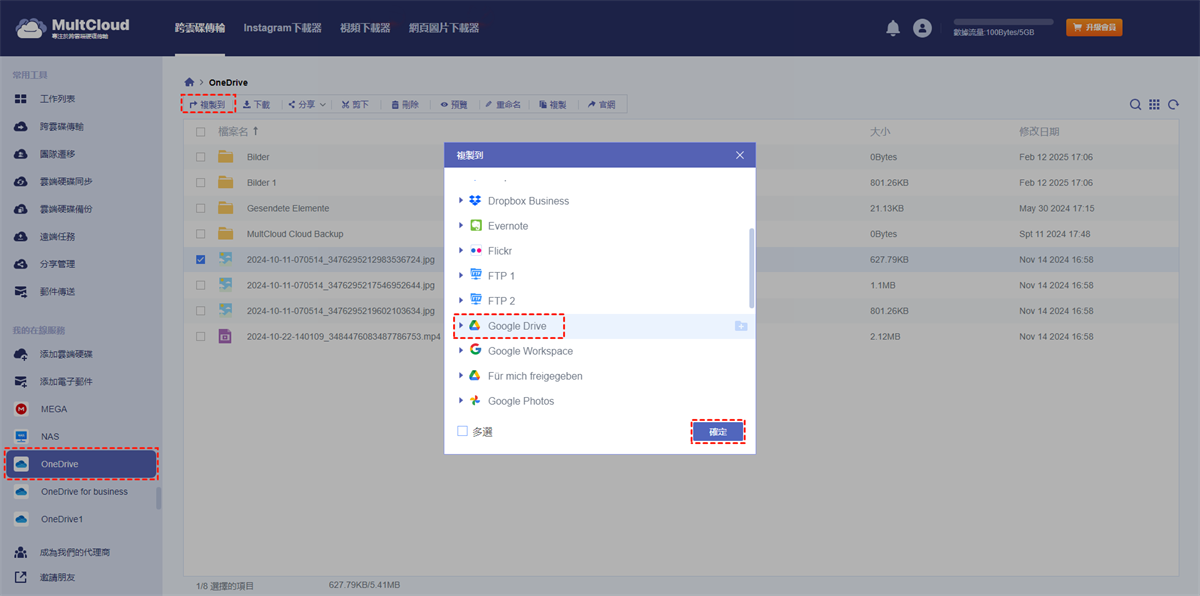Viewport: 1200px width, 596px height.
Task: Expand the Evernote tree node
Action: click(x=461, y=226)
